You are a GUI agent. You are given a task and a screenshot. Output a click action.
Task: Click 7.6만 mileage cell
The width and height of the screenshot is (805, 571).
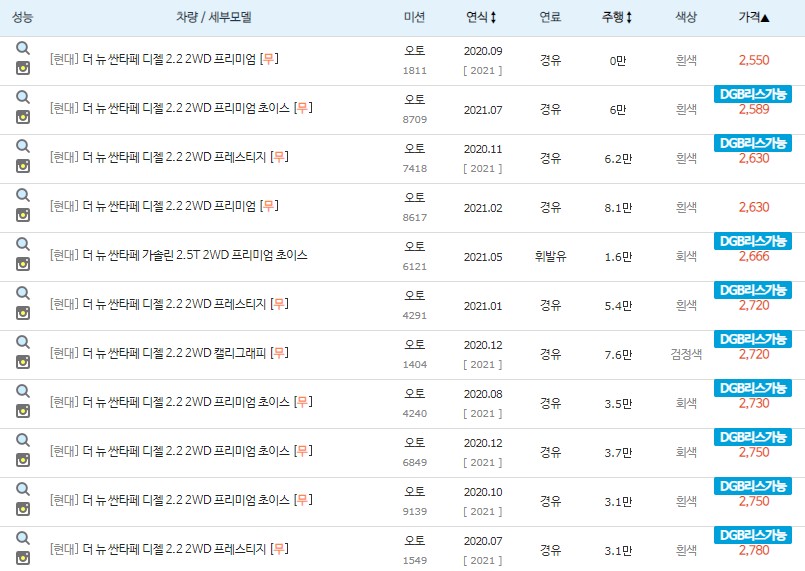tap(618, 355)
